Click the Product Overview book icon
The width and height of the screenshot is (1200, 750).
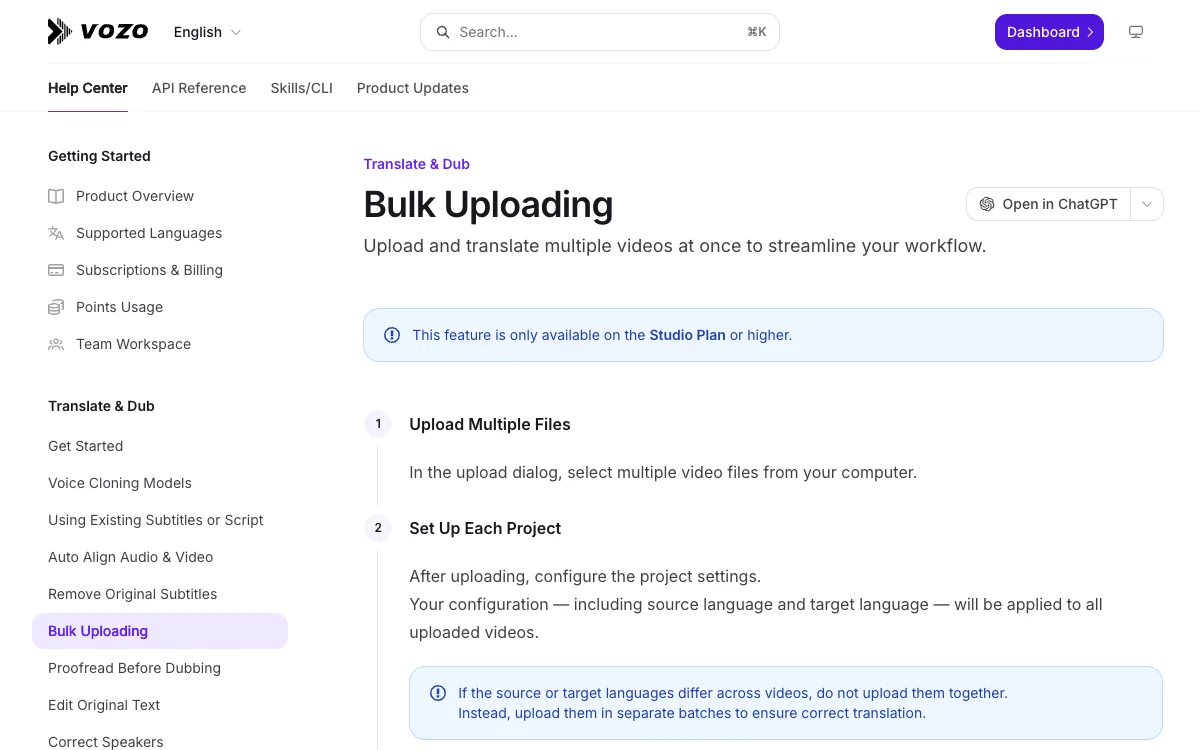pyautogui.click(x=56, y=196)
